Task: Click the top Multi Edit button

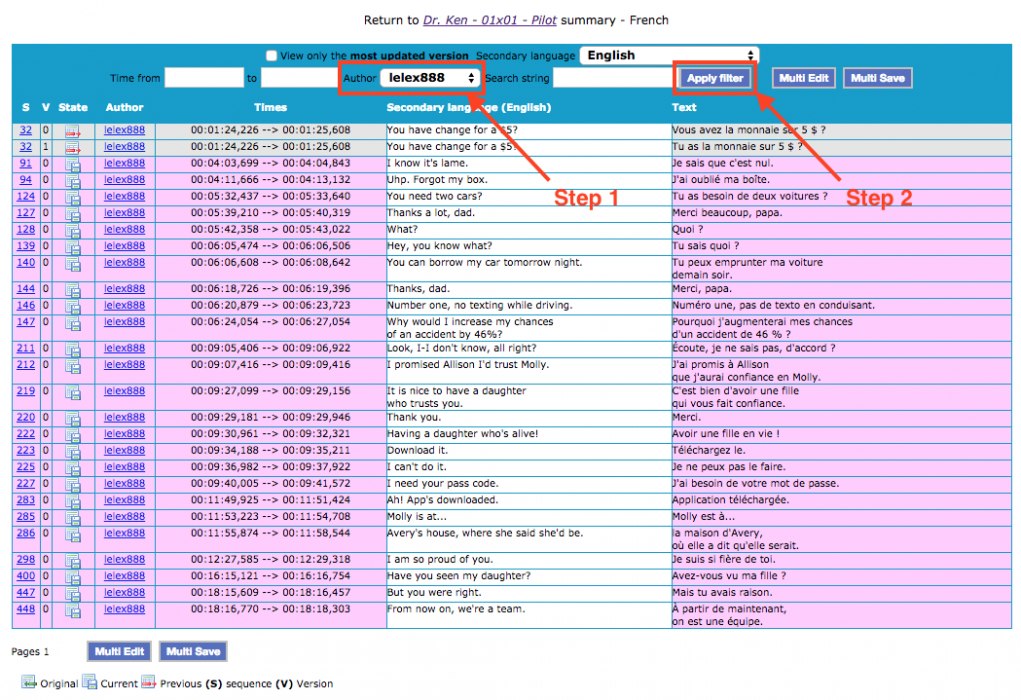Action: (x=803, y=78)
